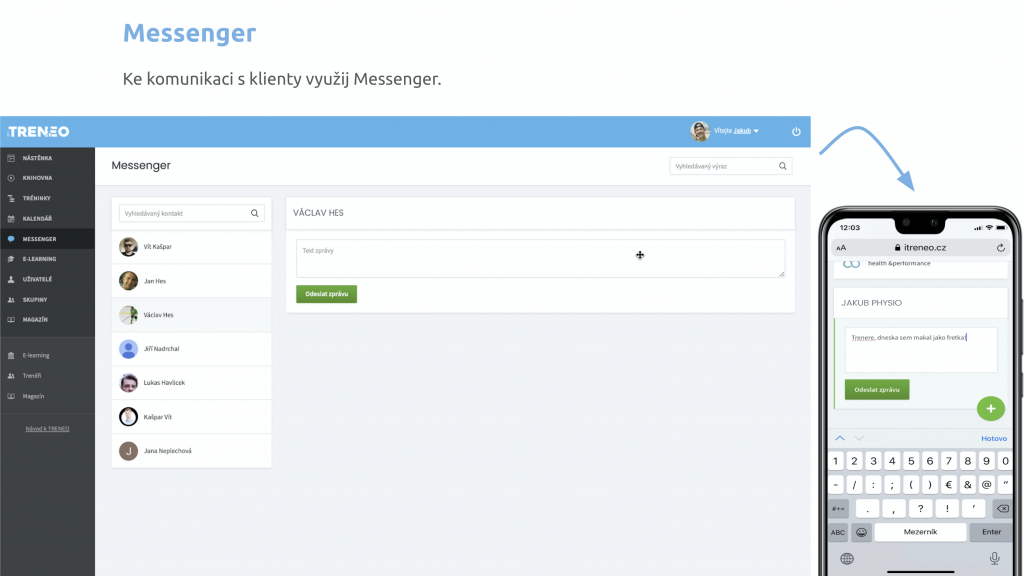Open conversation with Jan Hes
This screenshot has height=576, width=1024.
(x=154, y=281)
